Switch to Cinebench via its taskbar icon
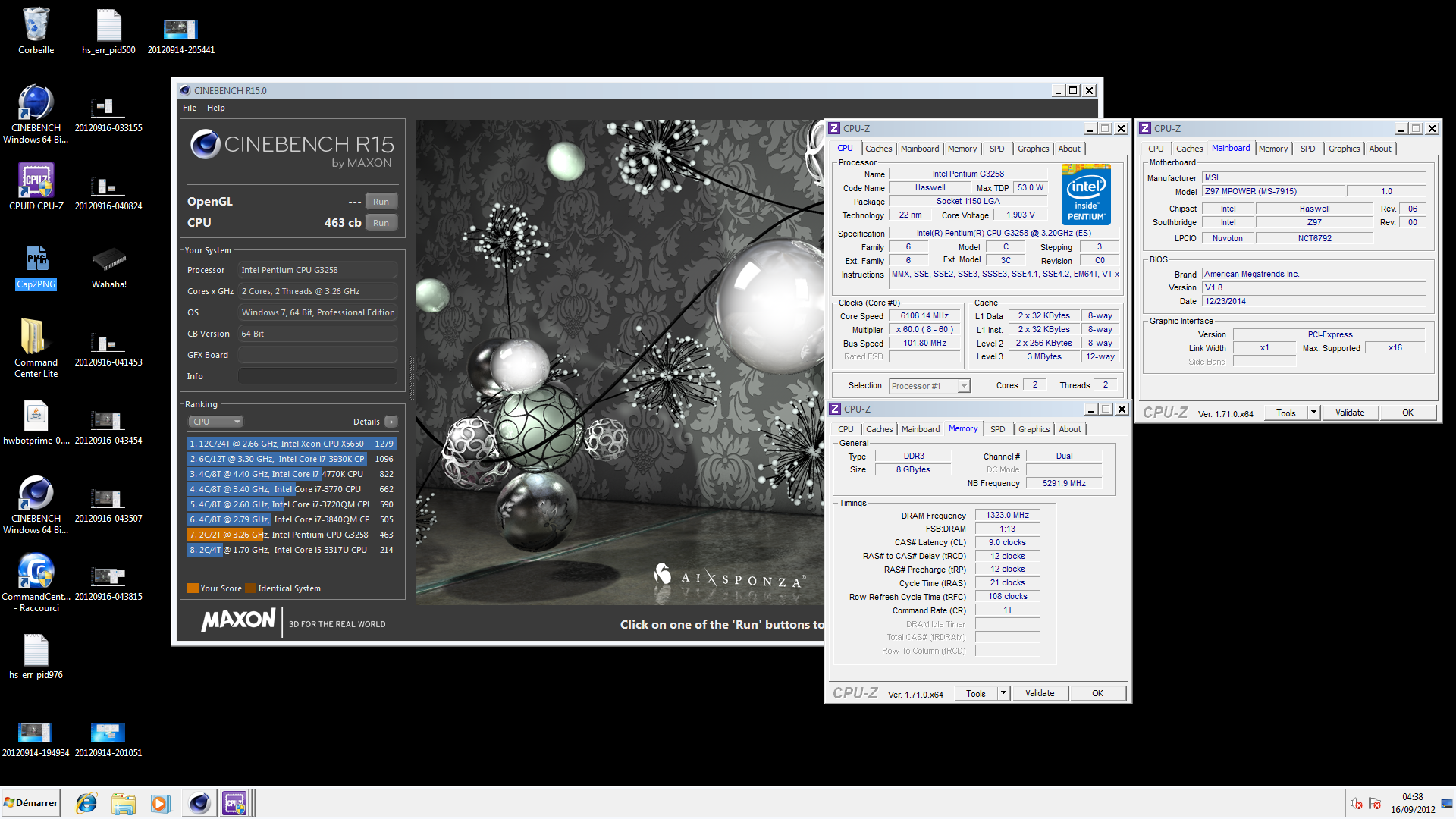Viewport: 1456px width, 819px height. tap(199, 803)
